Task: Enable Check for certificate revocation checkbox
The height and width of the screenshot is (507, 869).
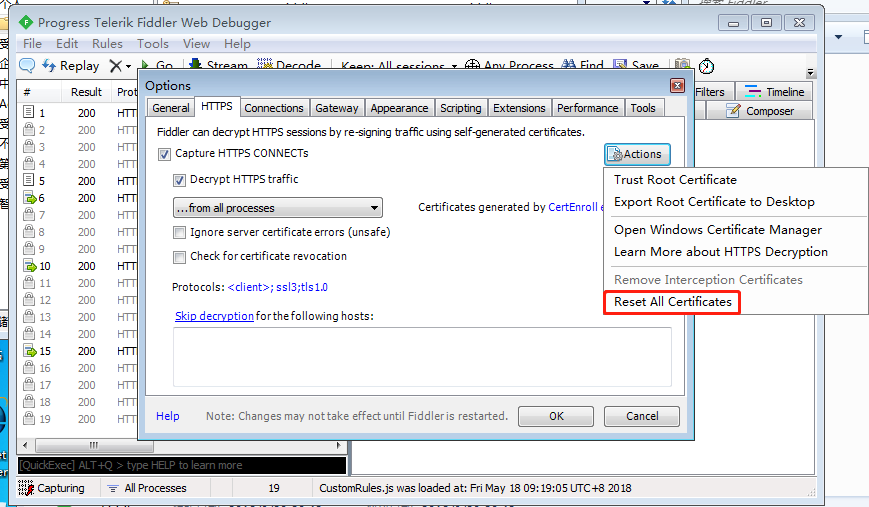Action: coord(179,257)
